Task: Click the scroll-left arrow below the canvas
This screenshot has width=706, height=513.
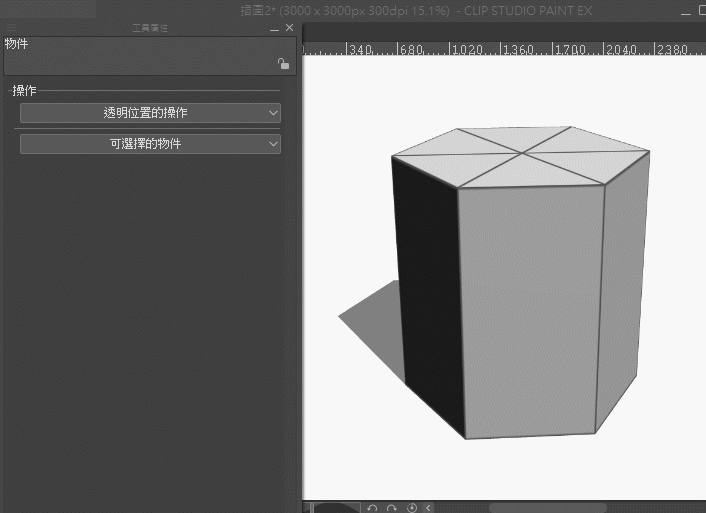Action: (x=429, y=508)
